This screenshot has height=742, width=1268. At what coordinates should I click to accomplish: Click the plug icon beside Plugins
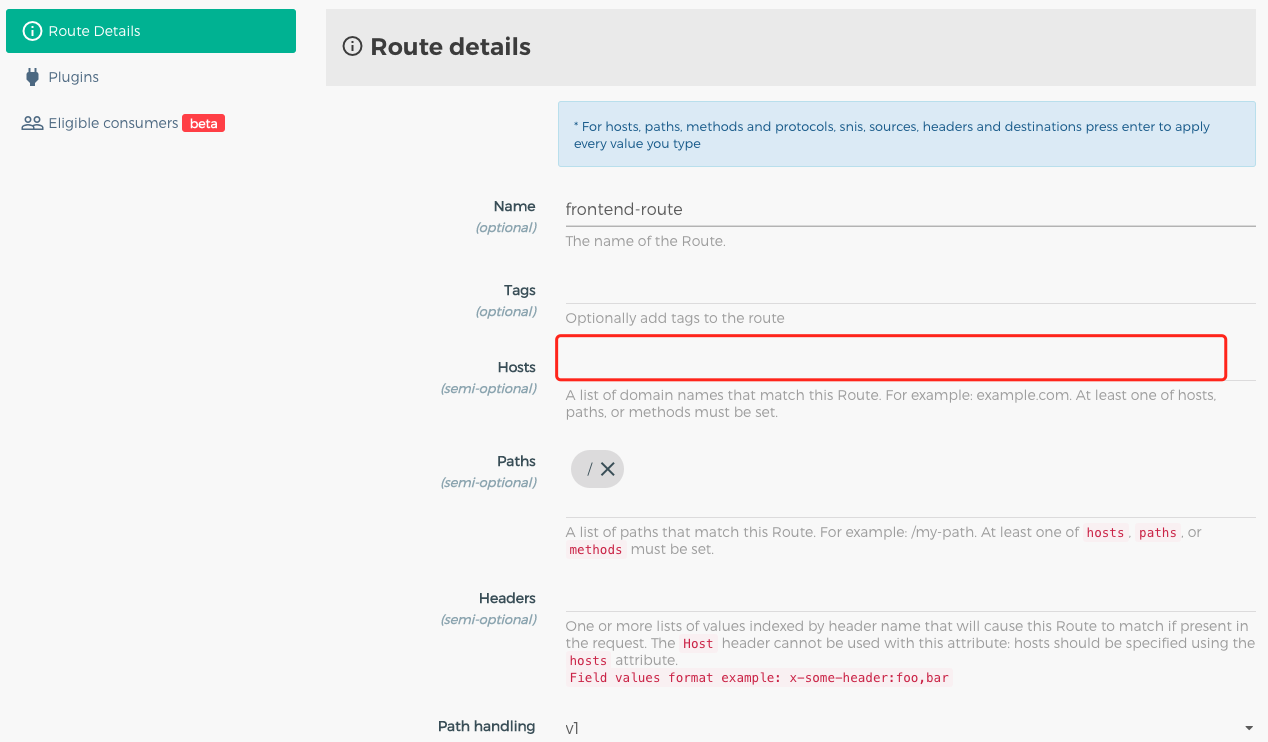click(x=32, y=77)
